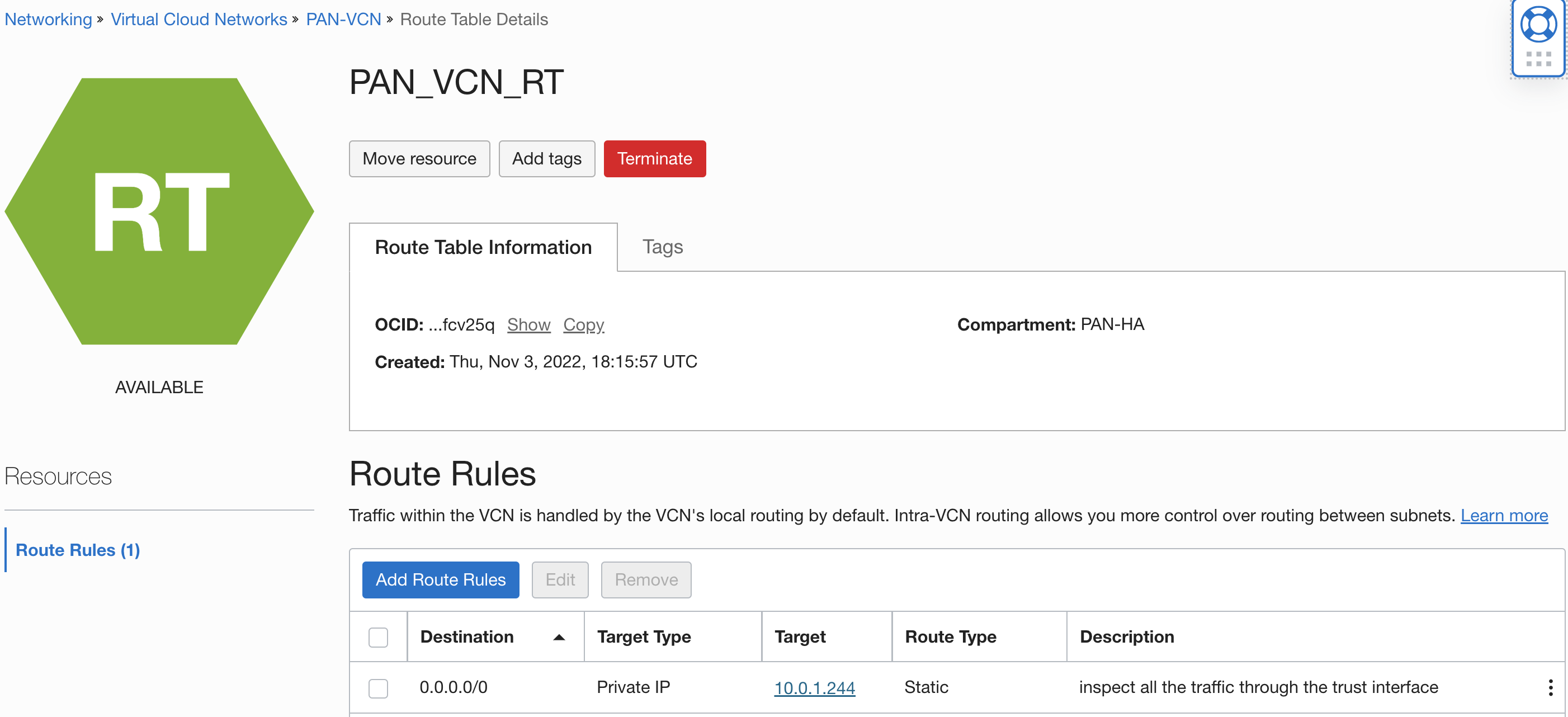
Task: Copy the OCID to clipboard
Action: [583, 324]
